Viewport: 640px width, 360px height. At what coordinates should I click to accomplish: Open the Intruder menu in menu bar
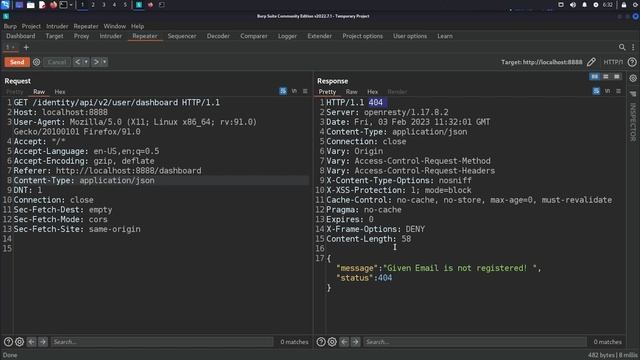[57, 26]
